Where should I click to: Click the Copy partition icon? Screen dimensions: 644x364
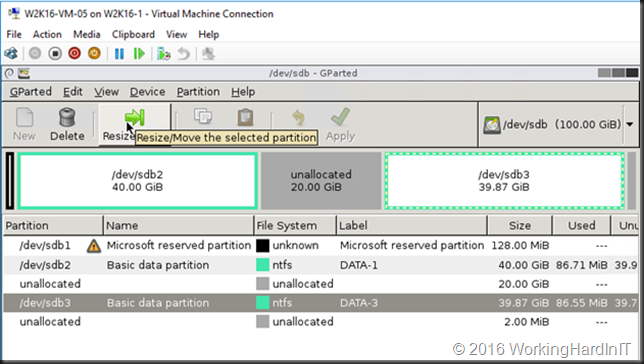[203, 117]
